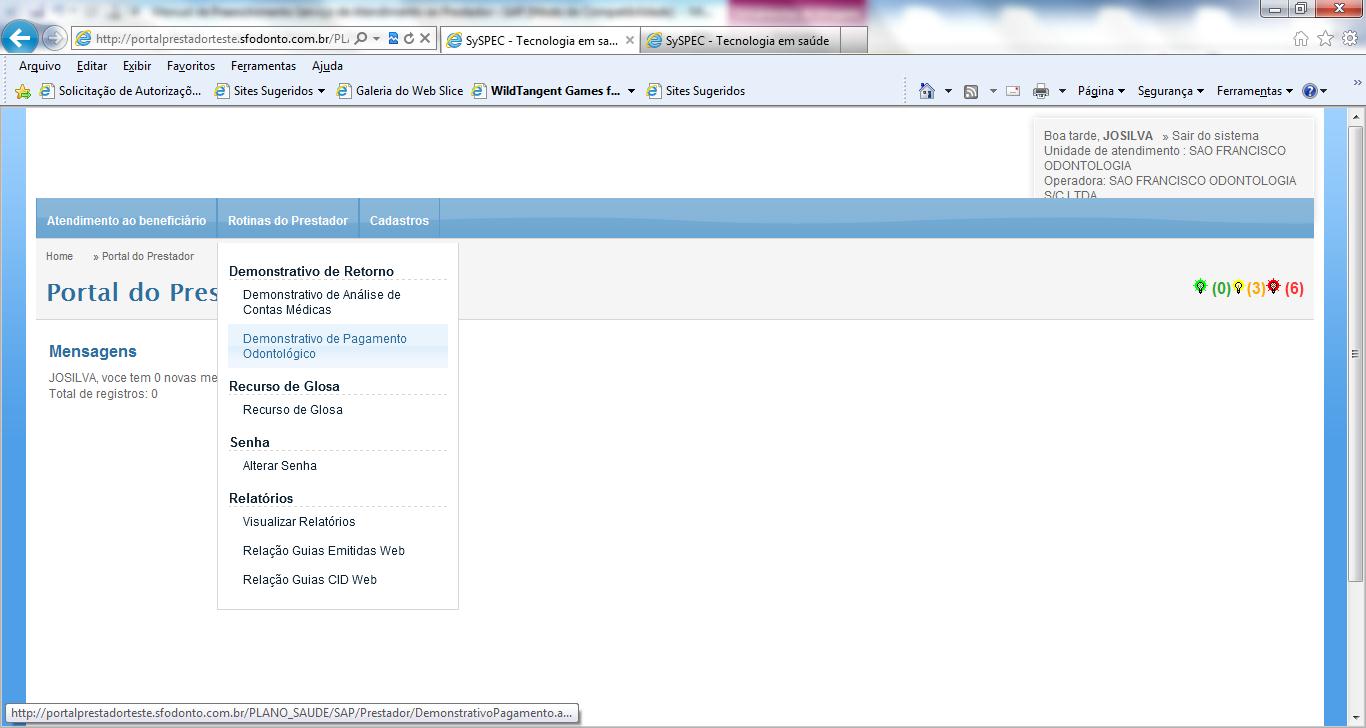The image size is (1366, 728).
Task: Open the Ajuda menu
Action: 327,66
